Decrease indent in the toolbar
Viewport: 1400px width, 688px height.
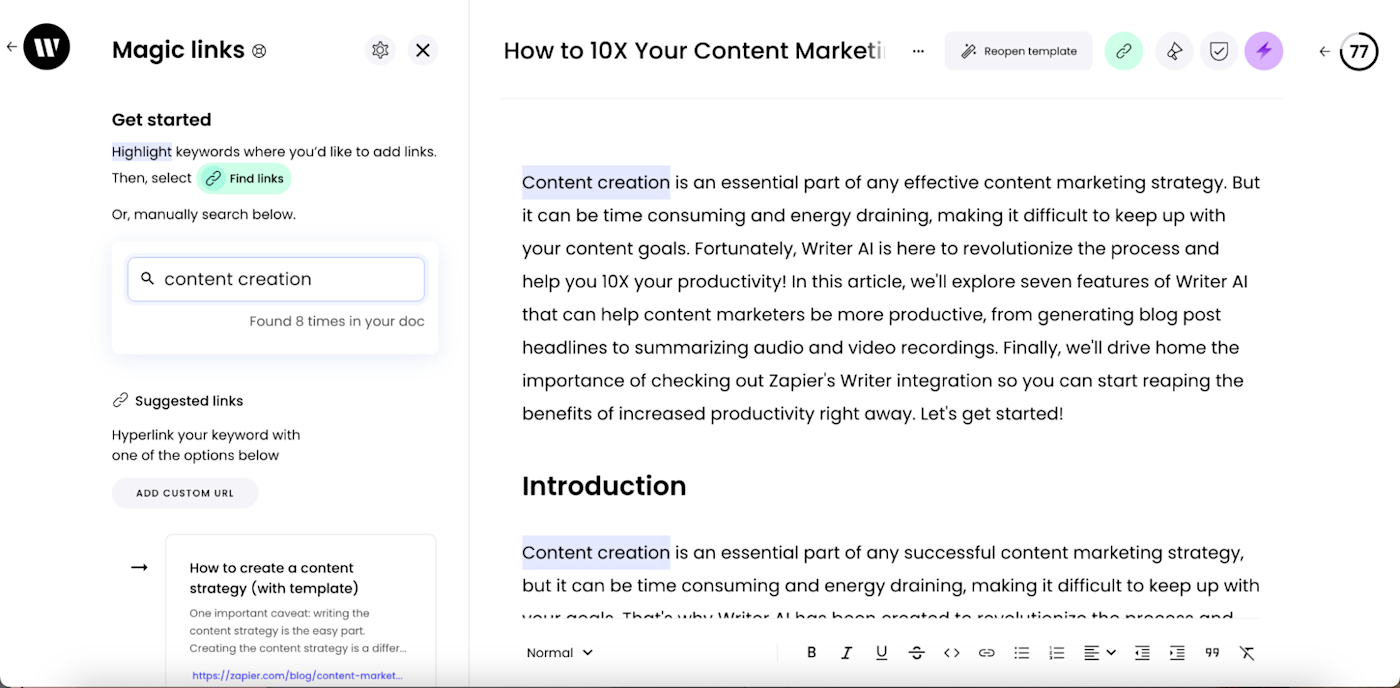[1142, 653]
